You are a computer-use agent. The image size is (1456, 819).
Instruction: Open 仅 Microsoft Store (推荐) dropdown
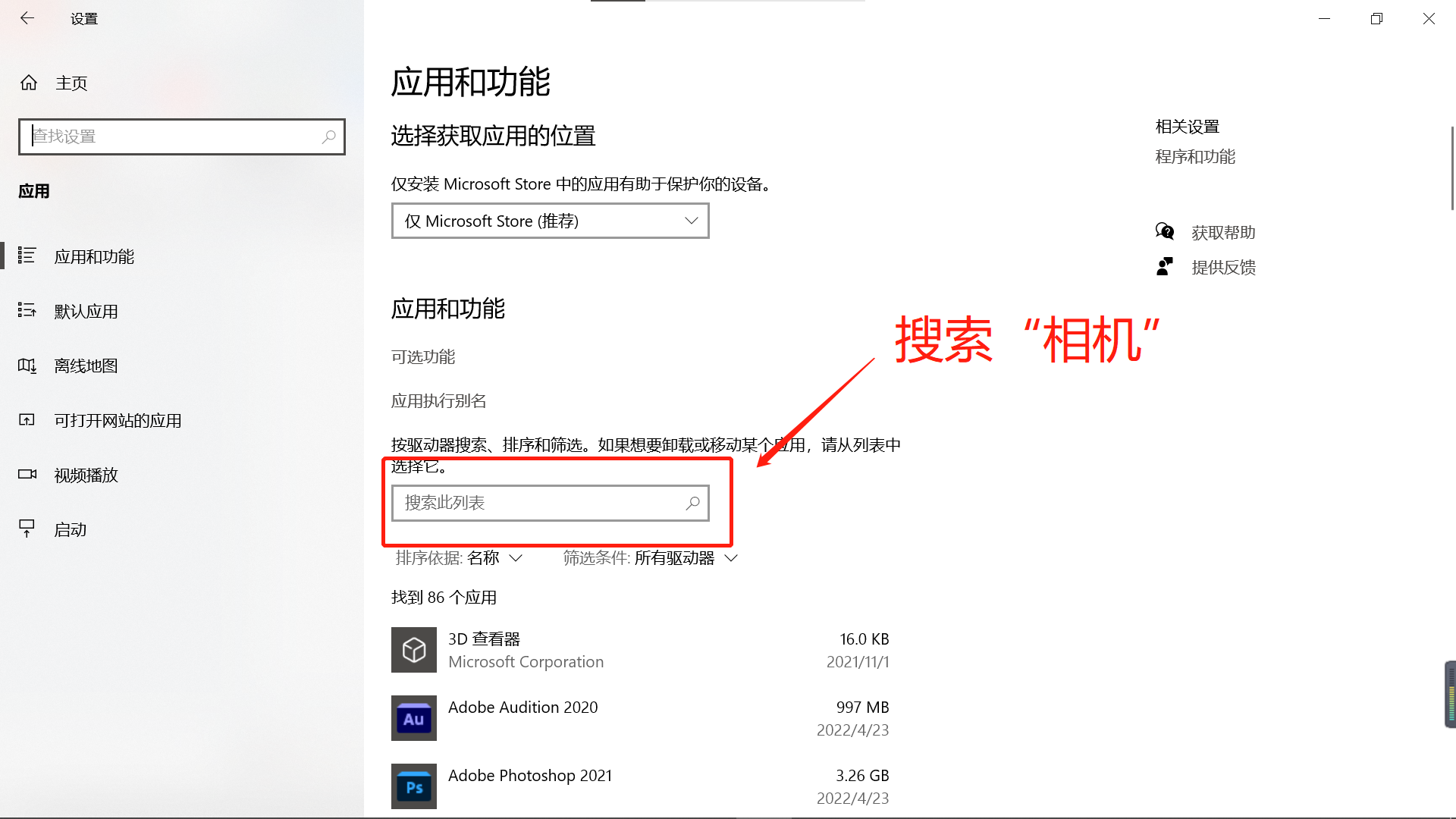pos(550,221)
